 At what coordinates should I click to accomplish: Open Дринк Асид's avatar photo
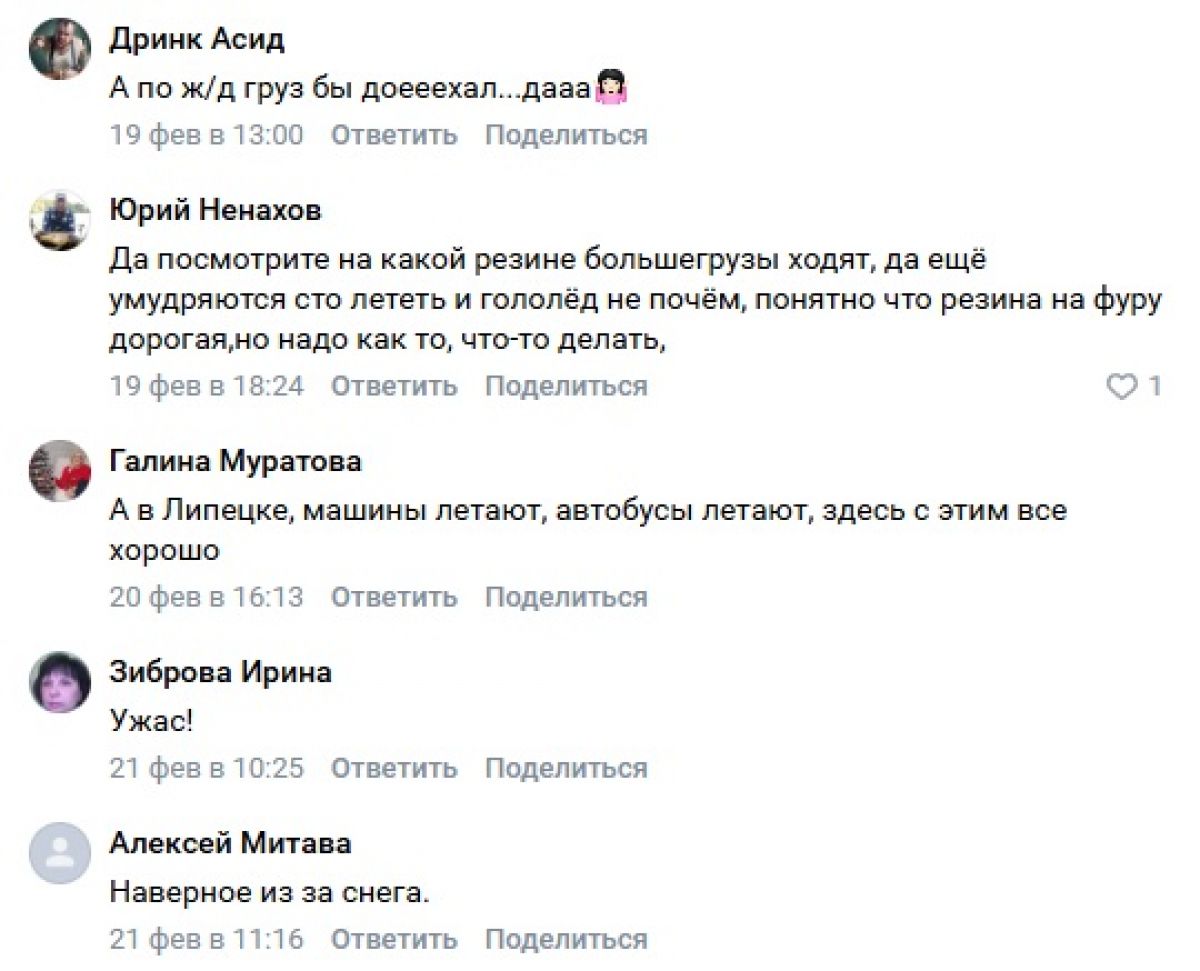(x=60, y=48)
